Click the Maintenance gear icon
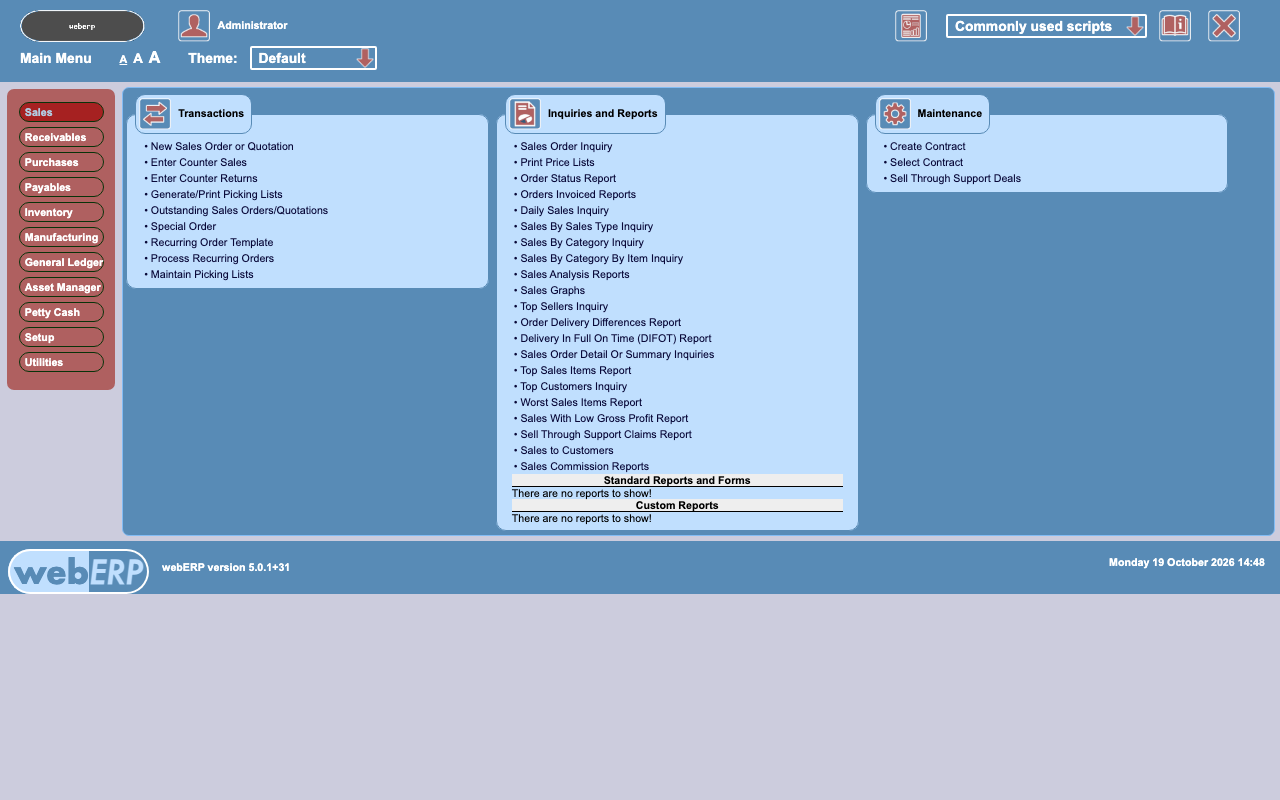 [895, 114]
